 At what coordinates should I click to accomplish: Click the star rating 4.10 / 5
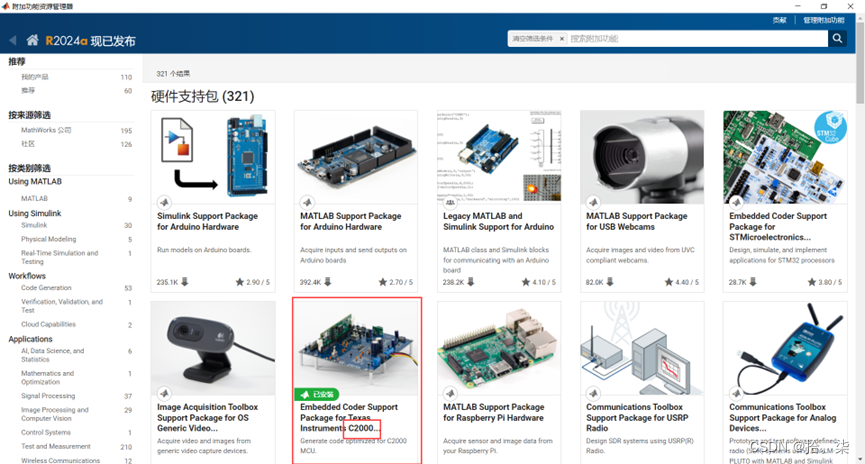(x=538, y=282)
